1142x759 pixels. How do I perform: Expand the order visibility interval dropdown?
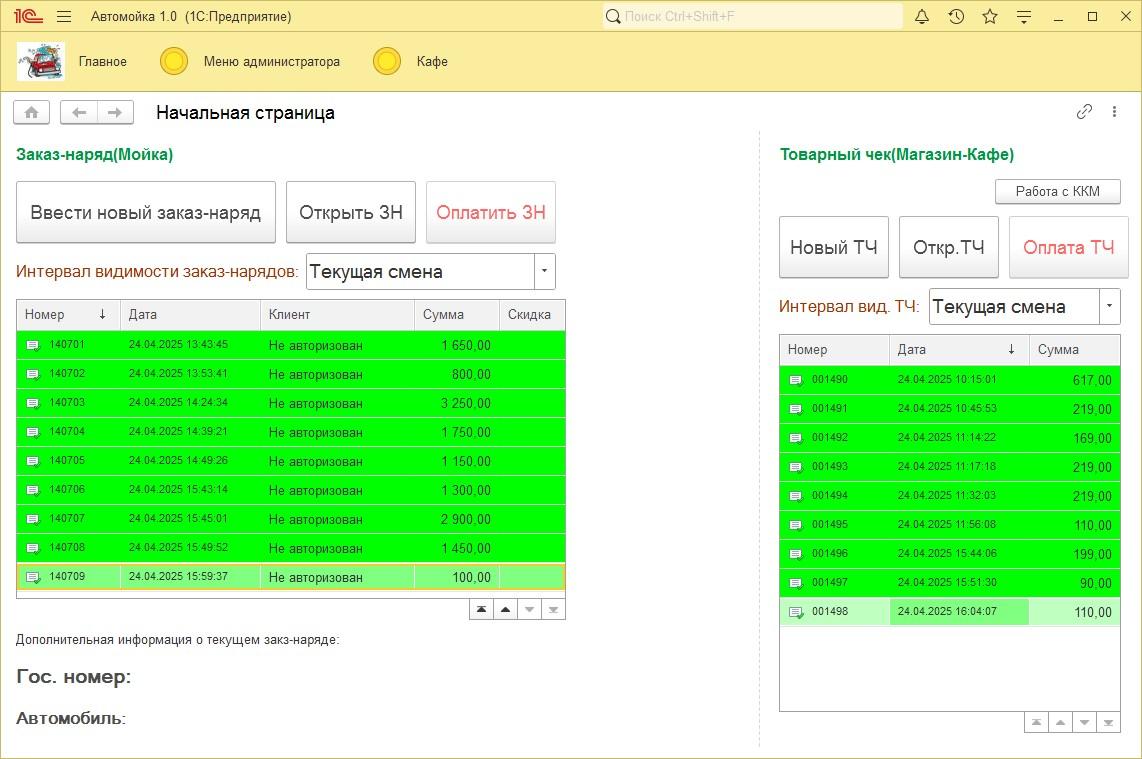[544, 271]
